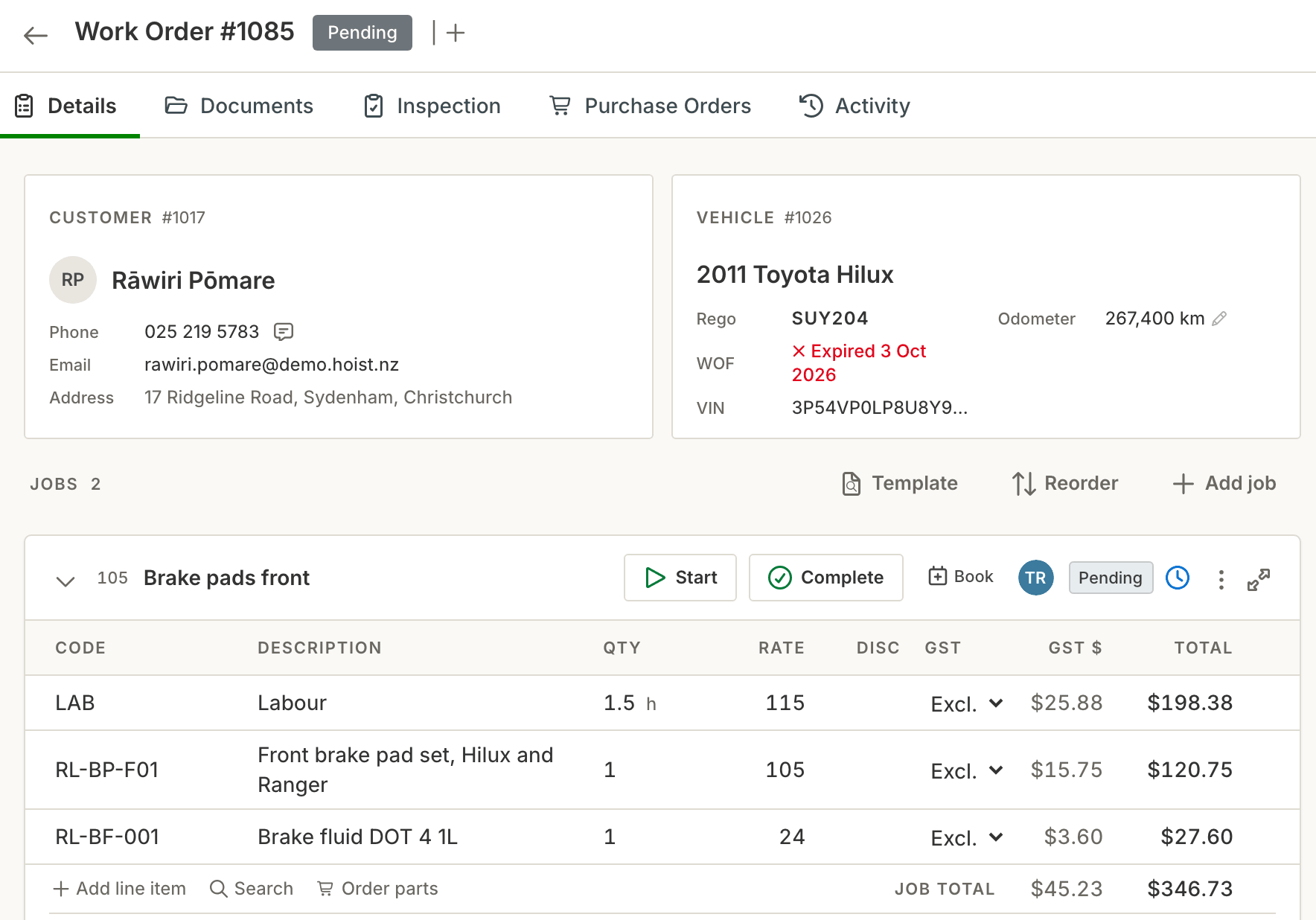The height and width of the screenshot is (920, 1316).
Task: Open GST dropdown for Labour line
Action: tap(967, 704)
